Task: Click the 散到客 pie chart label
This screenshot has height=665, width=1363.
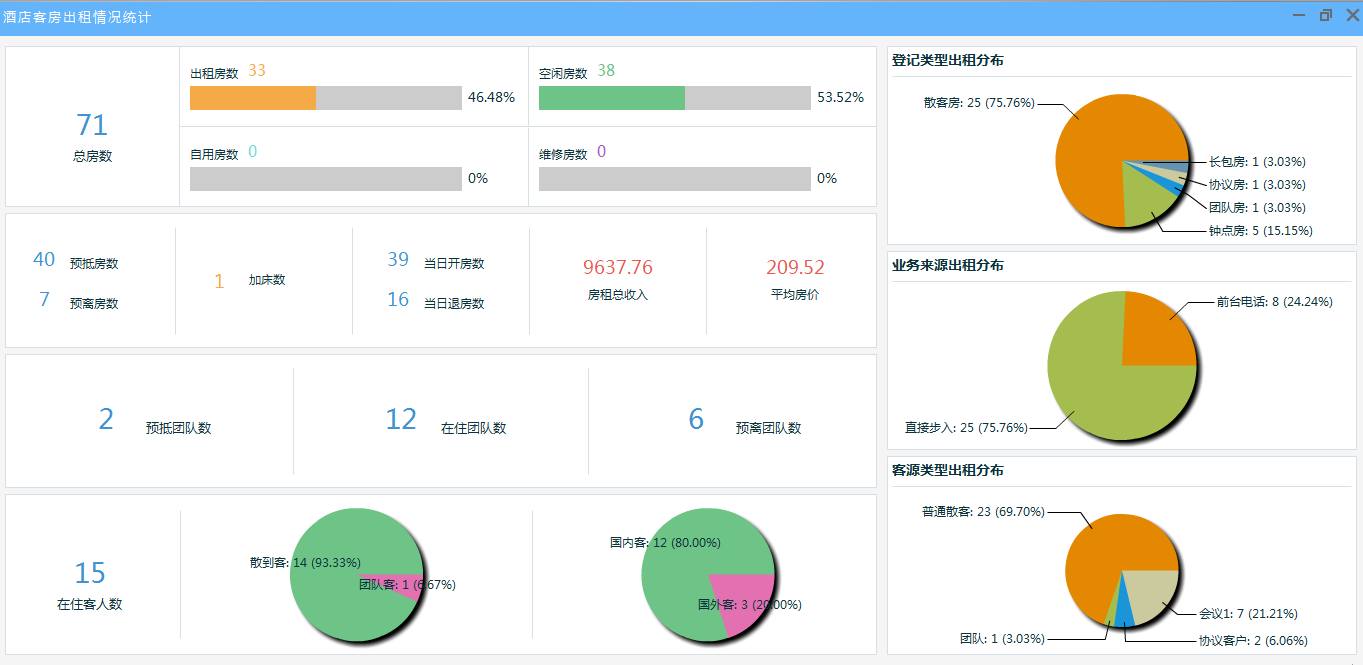Action: coord(305,563)
